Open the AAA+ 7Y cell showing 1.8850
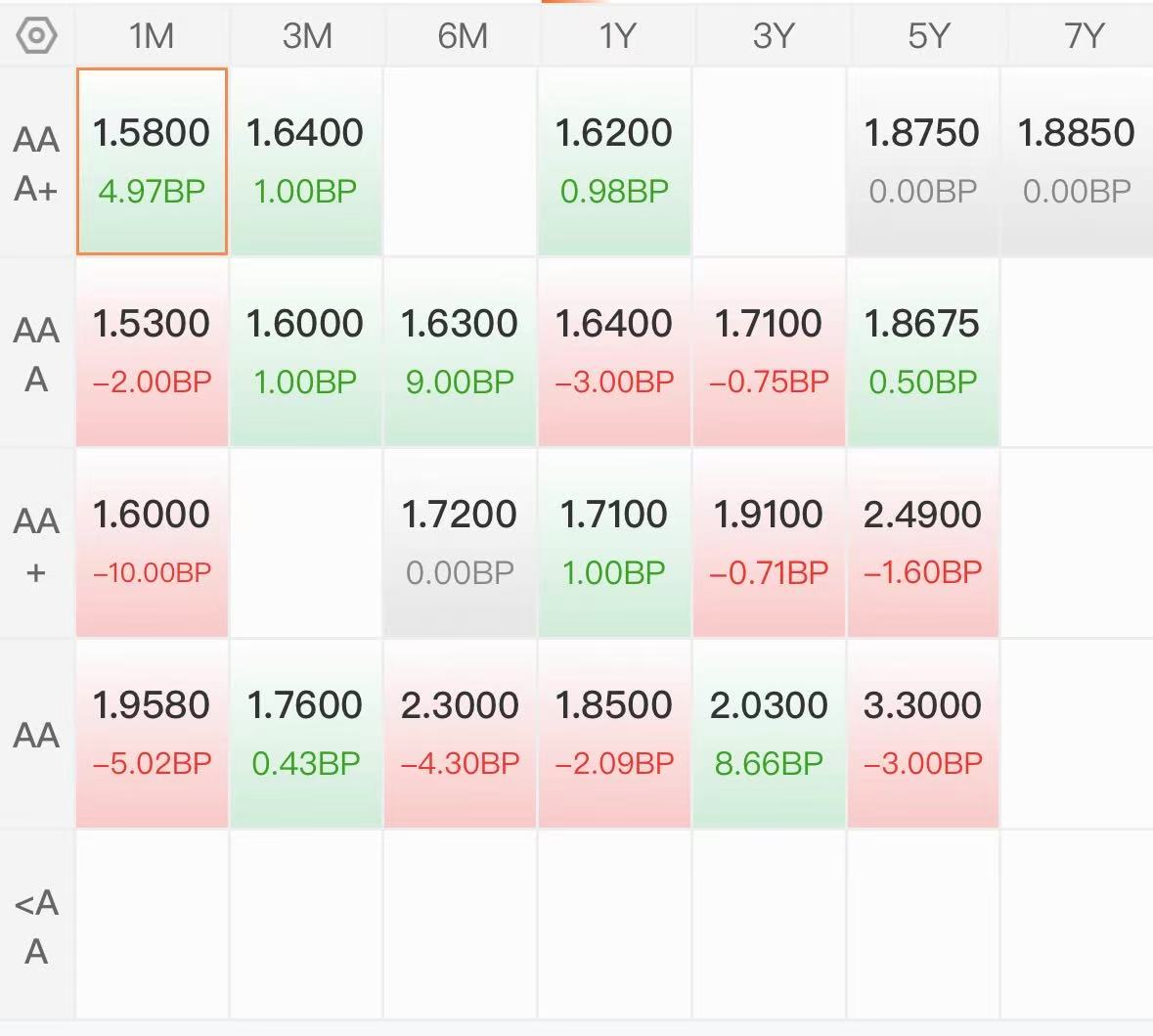 pos(1076,161)
